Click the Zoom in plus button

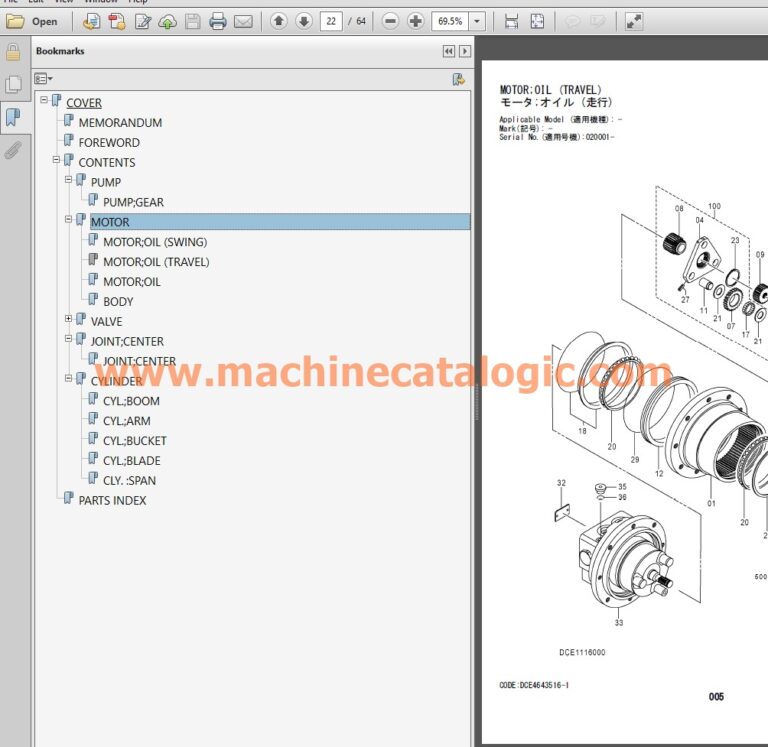click(416, 21)
